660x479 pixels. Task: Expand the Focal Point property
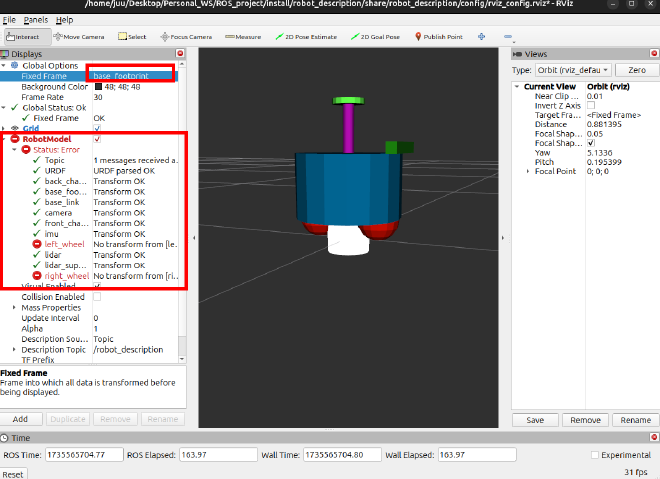(x=528, y=171)
